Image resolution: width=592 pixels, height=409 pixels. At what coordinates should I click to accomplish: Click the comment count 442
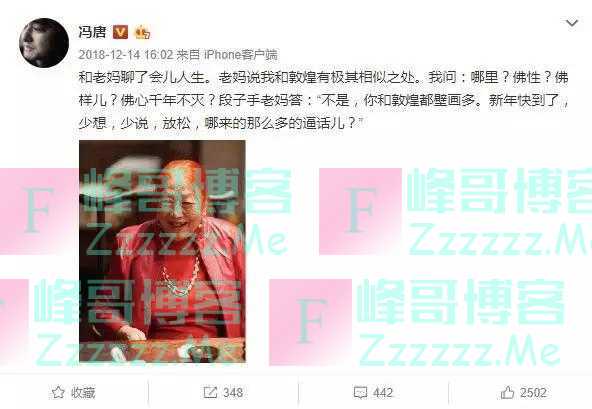pos(383,393)
